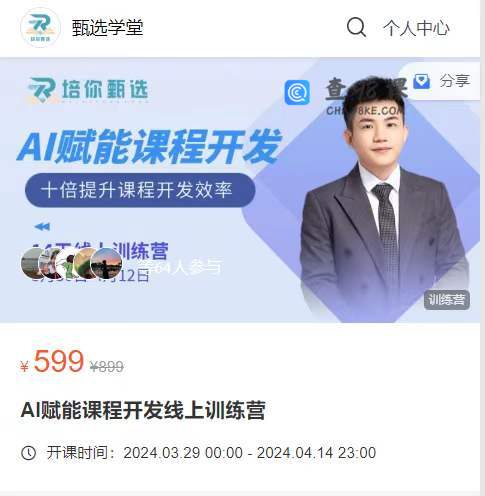Click the 甄选学堂 round logo

40,27
